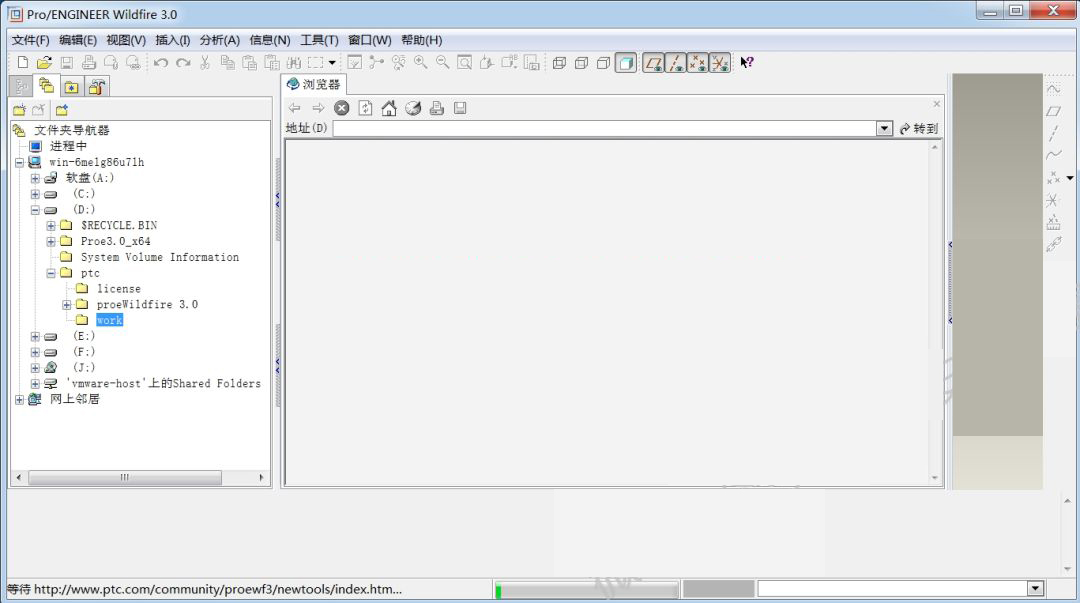Open the address bar dropdown arrow
The width and height of the screenshot is (1080, 603).
click(884, 129)
